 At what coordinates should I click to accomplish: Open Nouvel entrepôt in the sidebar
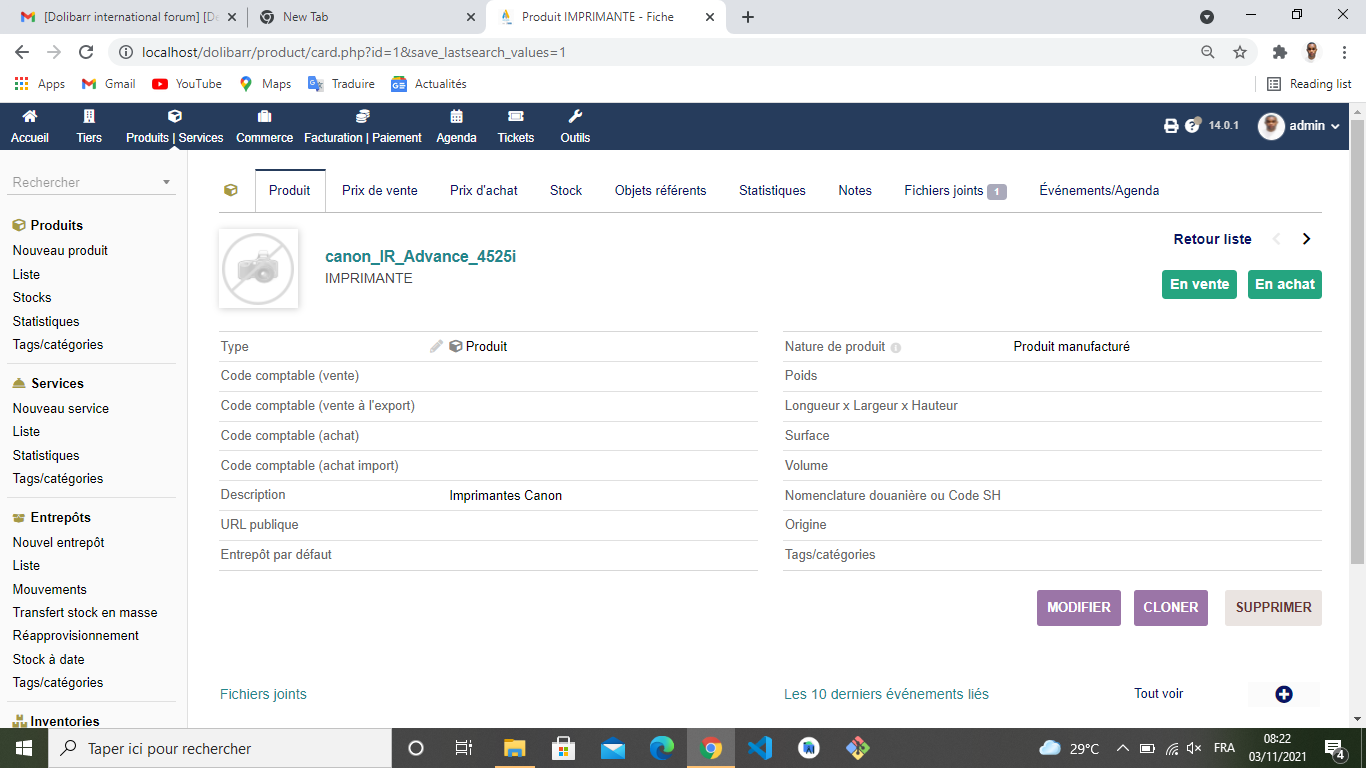tap(59, 542)
